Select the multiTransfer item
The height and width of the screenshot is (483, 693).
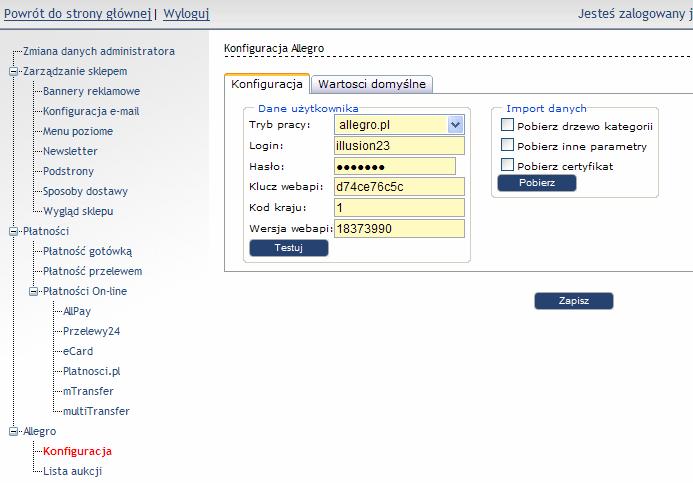click(96, 411)
